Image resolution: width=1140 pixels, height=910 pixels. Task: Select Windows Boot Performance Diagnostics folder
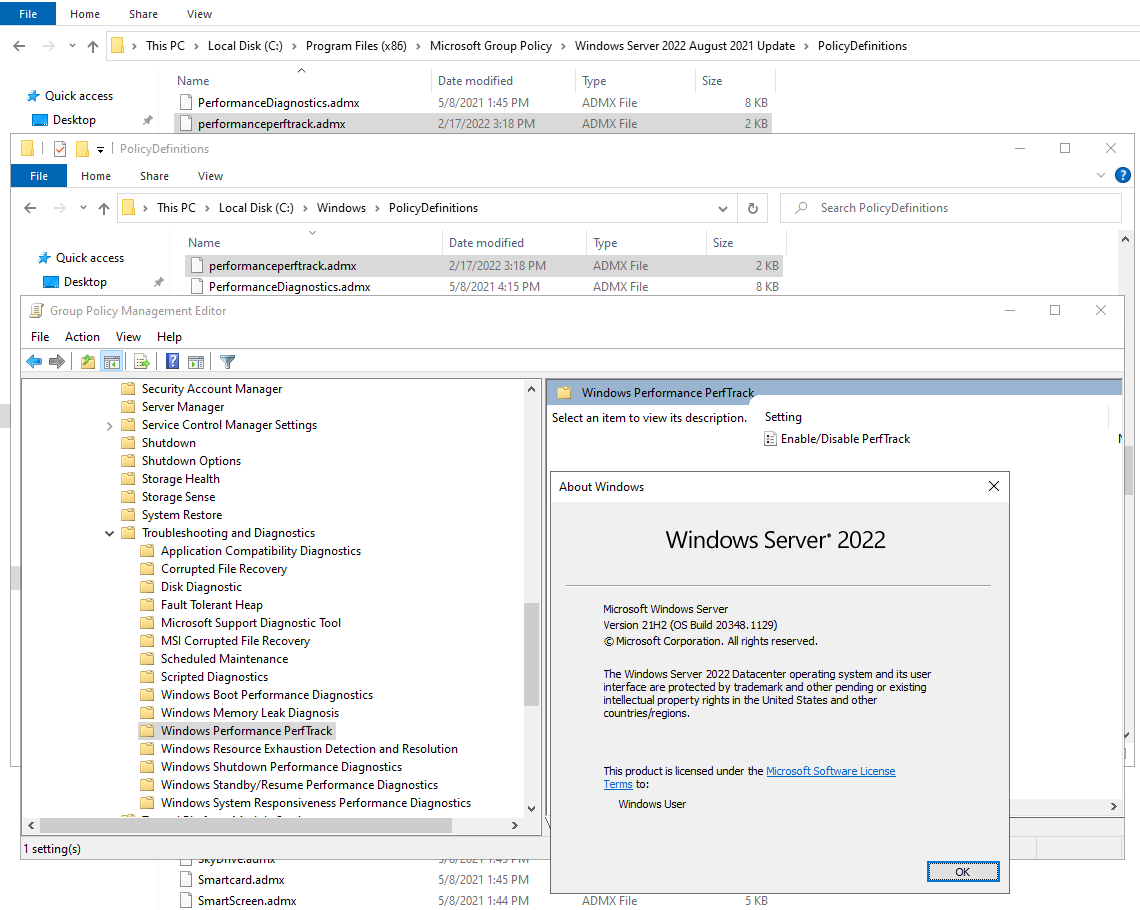(266, 695)
